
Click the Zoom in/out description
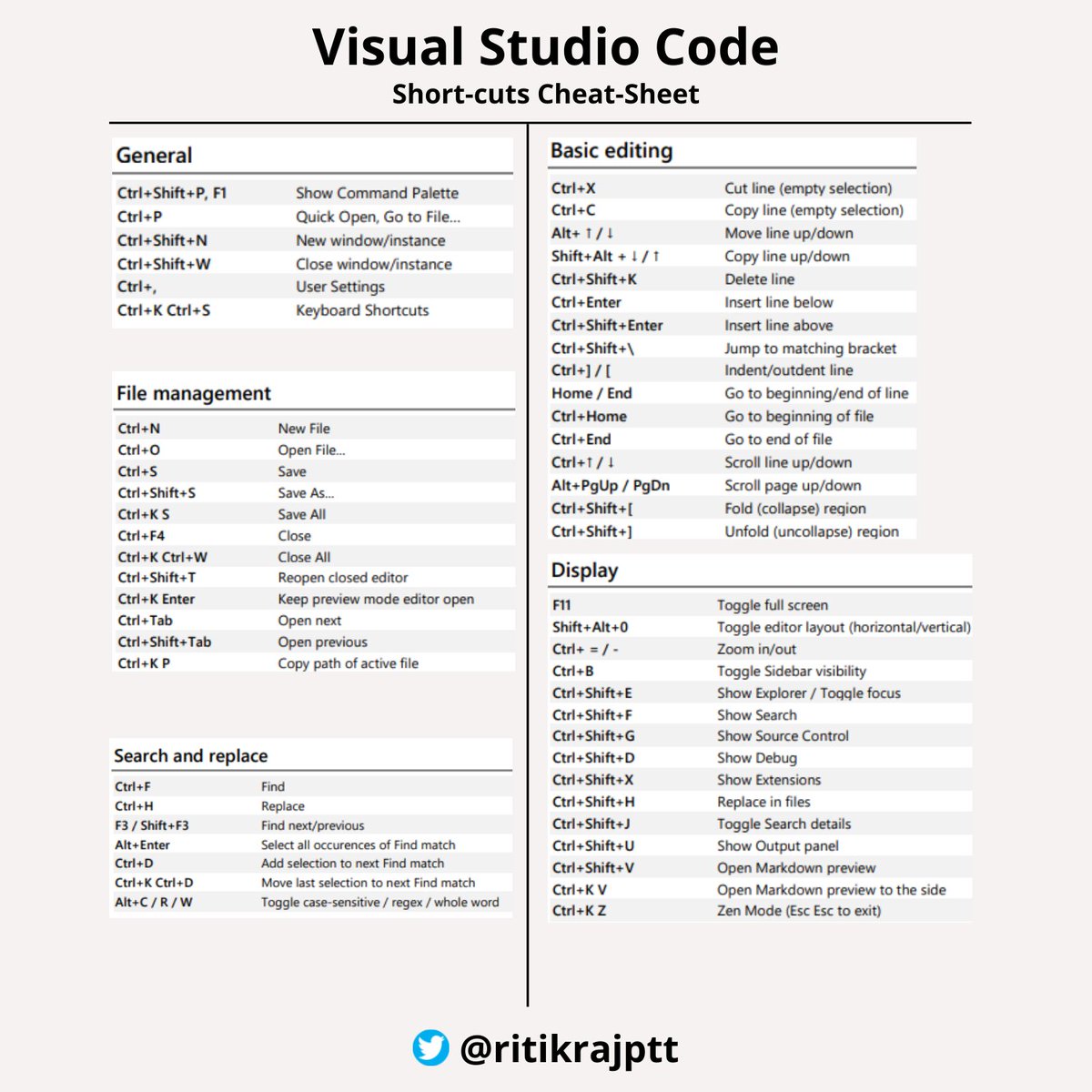756,649
